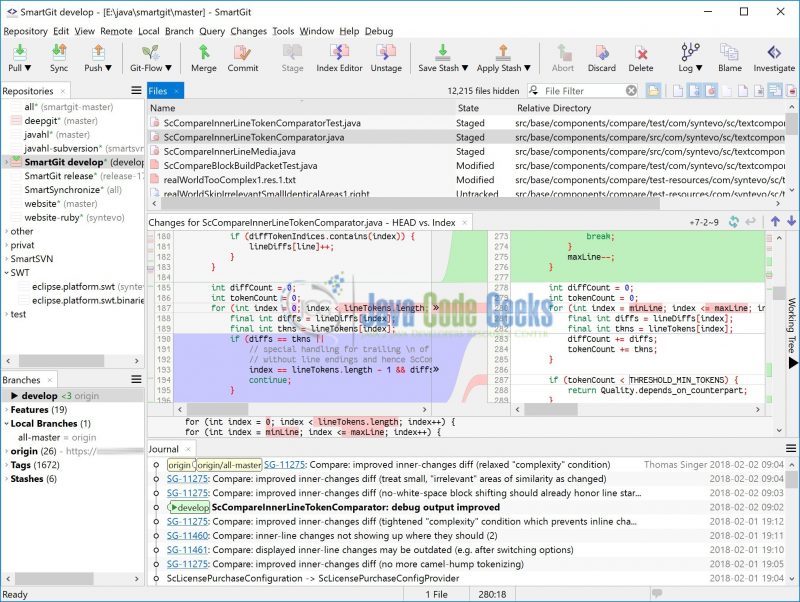The height and width of the screenshot is (602, 800).
Task: Click the Discard toolbar icon
Action: click(602, 53)
